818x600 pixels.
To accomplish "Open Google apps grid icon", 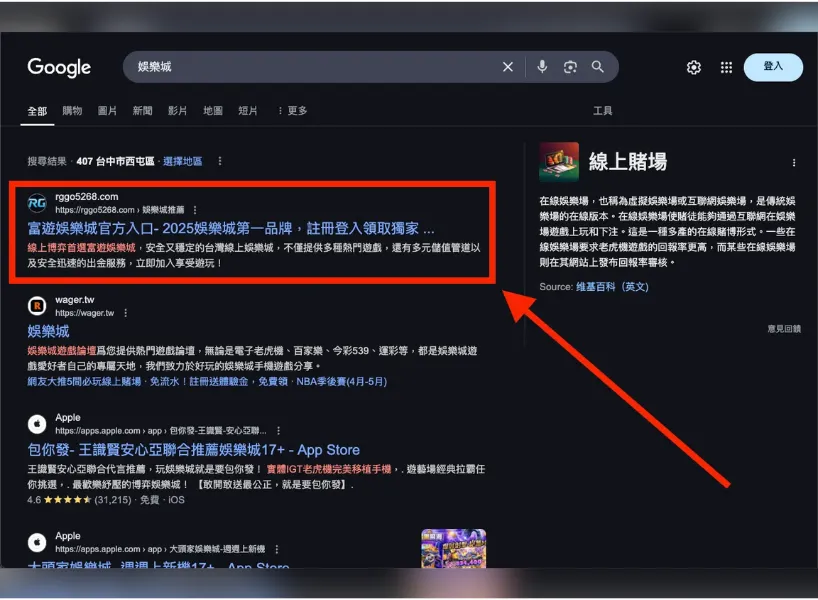I will pyautogui.click(x=726, y=67).
